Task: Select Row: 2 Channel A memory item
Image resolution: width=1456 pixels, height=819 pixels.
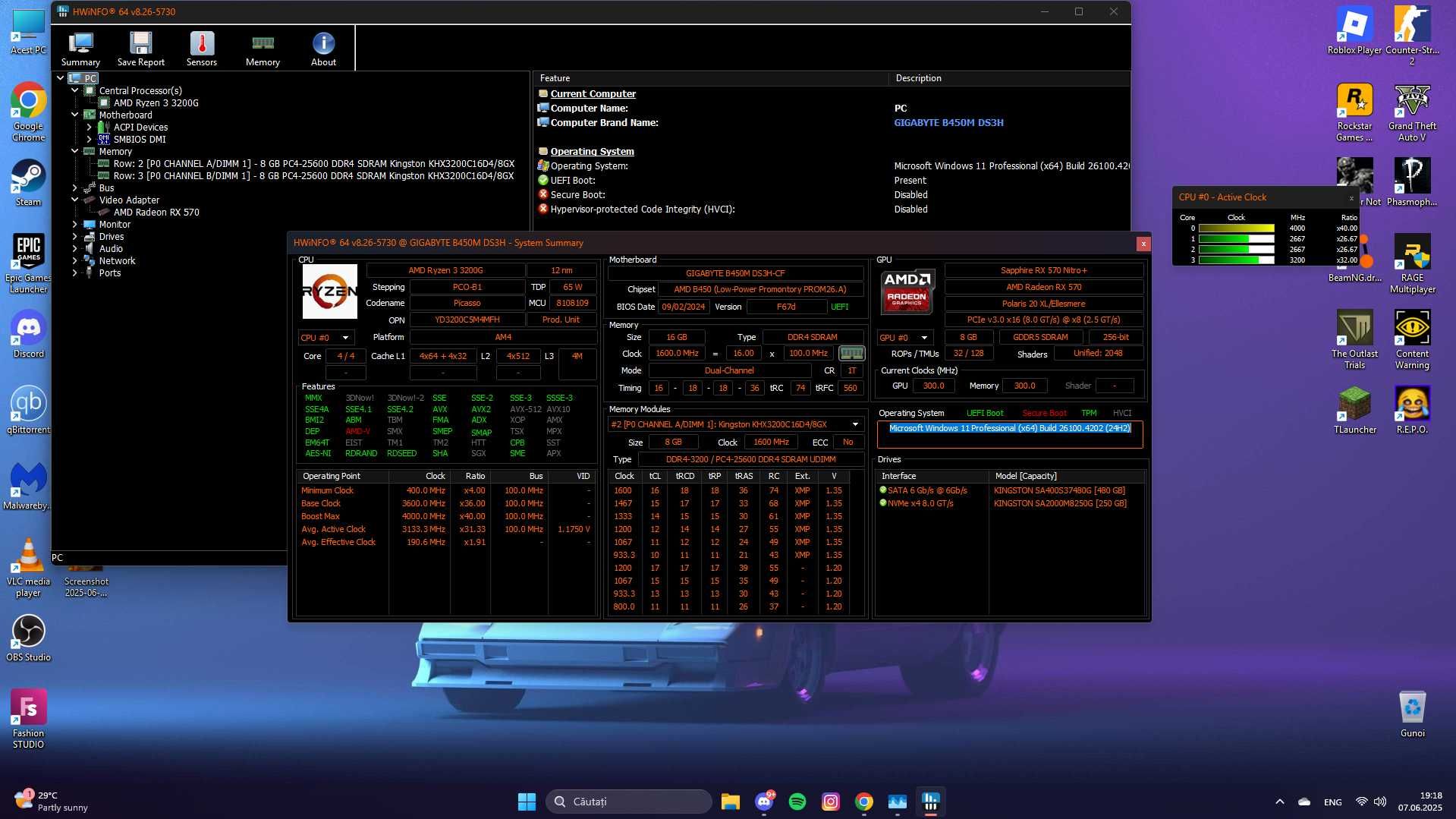Action: [314, 163]
